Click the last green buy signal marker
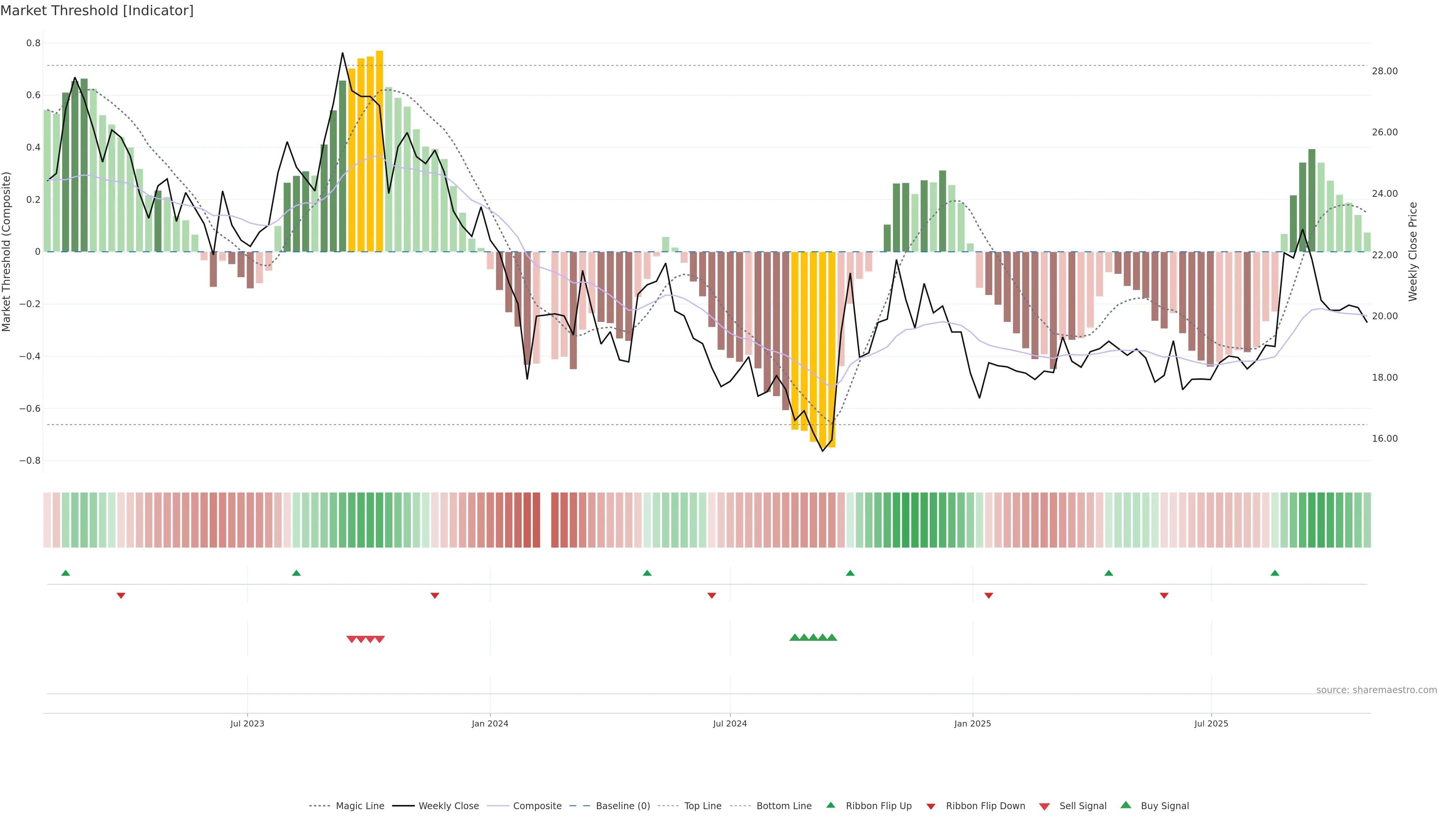The image size is (1456, 819). point(832,637)
